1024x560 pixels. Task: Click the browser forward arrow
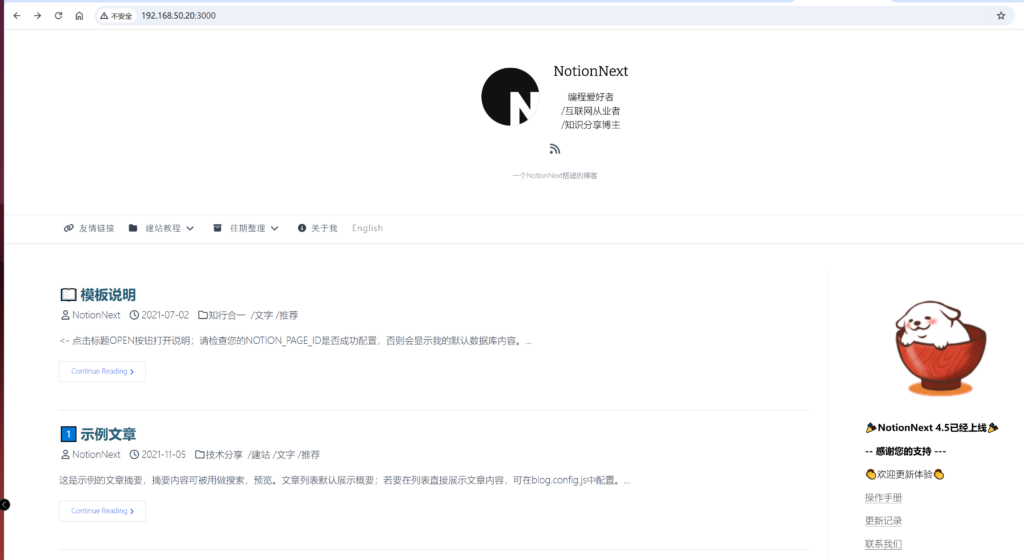(x=37, y=16)
